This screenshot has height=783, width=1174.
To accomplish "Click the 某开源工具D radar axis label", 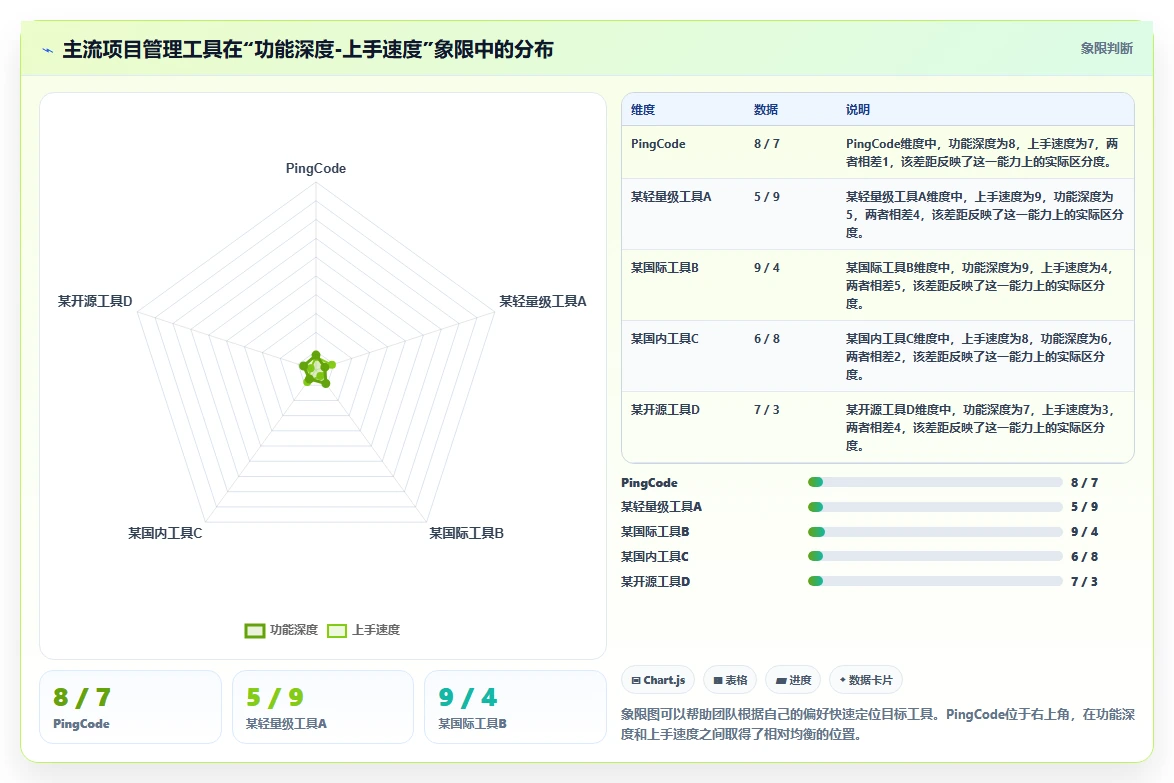I will 95,302.
